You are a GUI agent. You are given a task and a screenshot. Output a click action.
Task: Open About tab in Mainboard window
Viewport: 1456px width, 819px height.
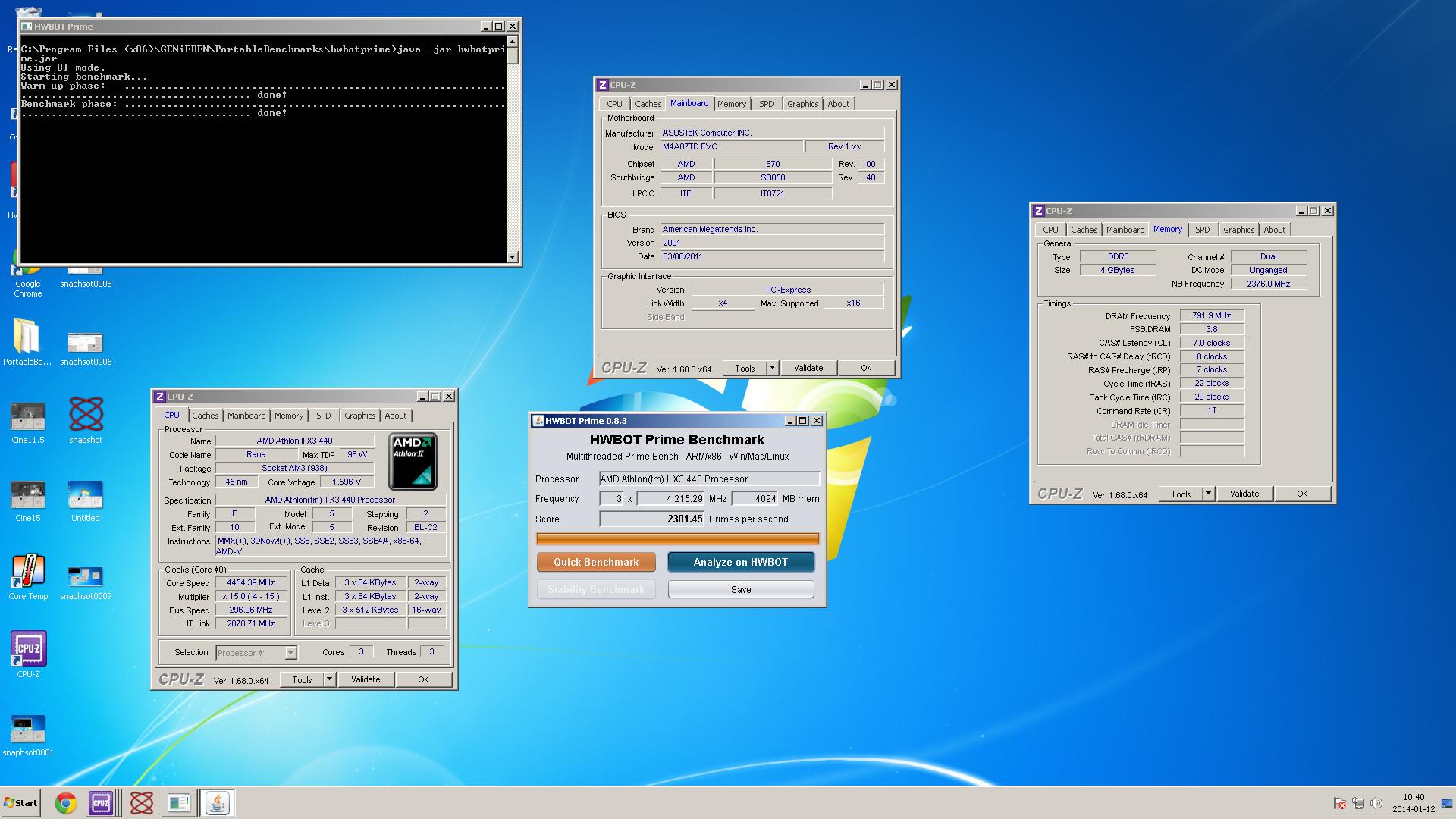point(839,104)
